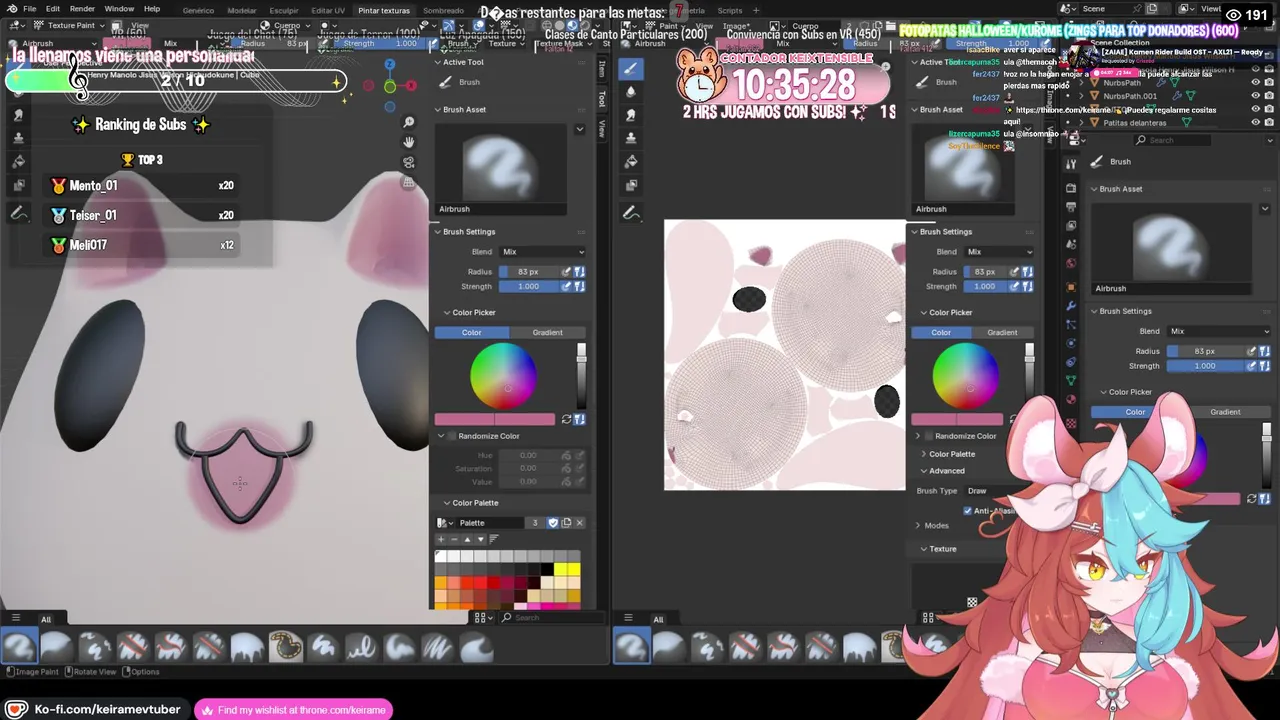Switch perspective/orthographic grid icon in viewport

409,182
